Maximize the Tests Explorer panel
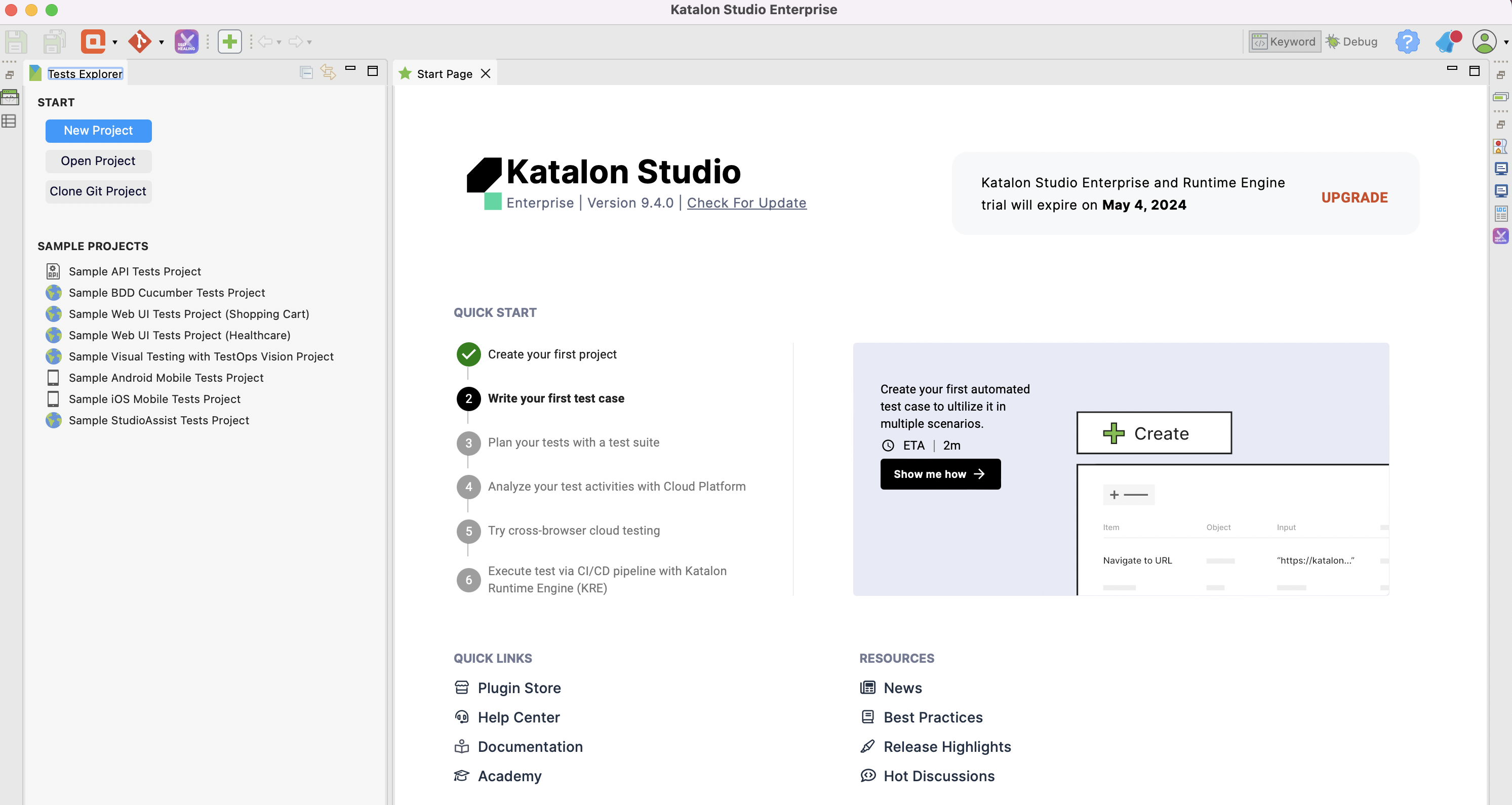Image resolution: width=1512 pixels, height=805 pixels. click(x=372, y=71)
